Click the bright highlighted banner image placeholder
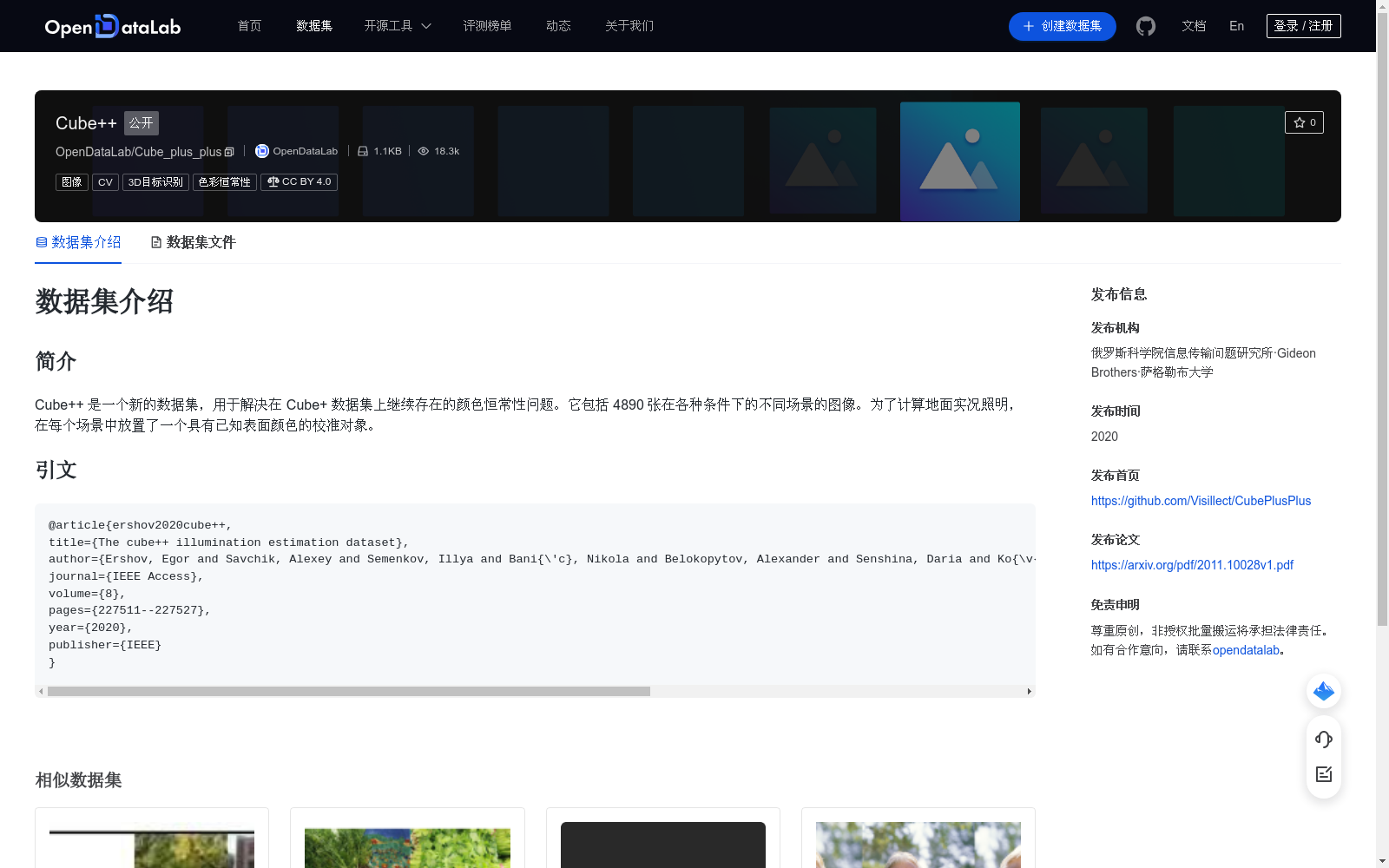Screen dimensions: 1389x868 [x=960, y=161]
